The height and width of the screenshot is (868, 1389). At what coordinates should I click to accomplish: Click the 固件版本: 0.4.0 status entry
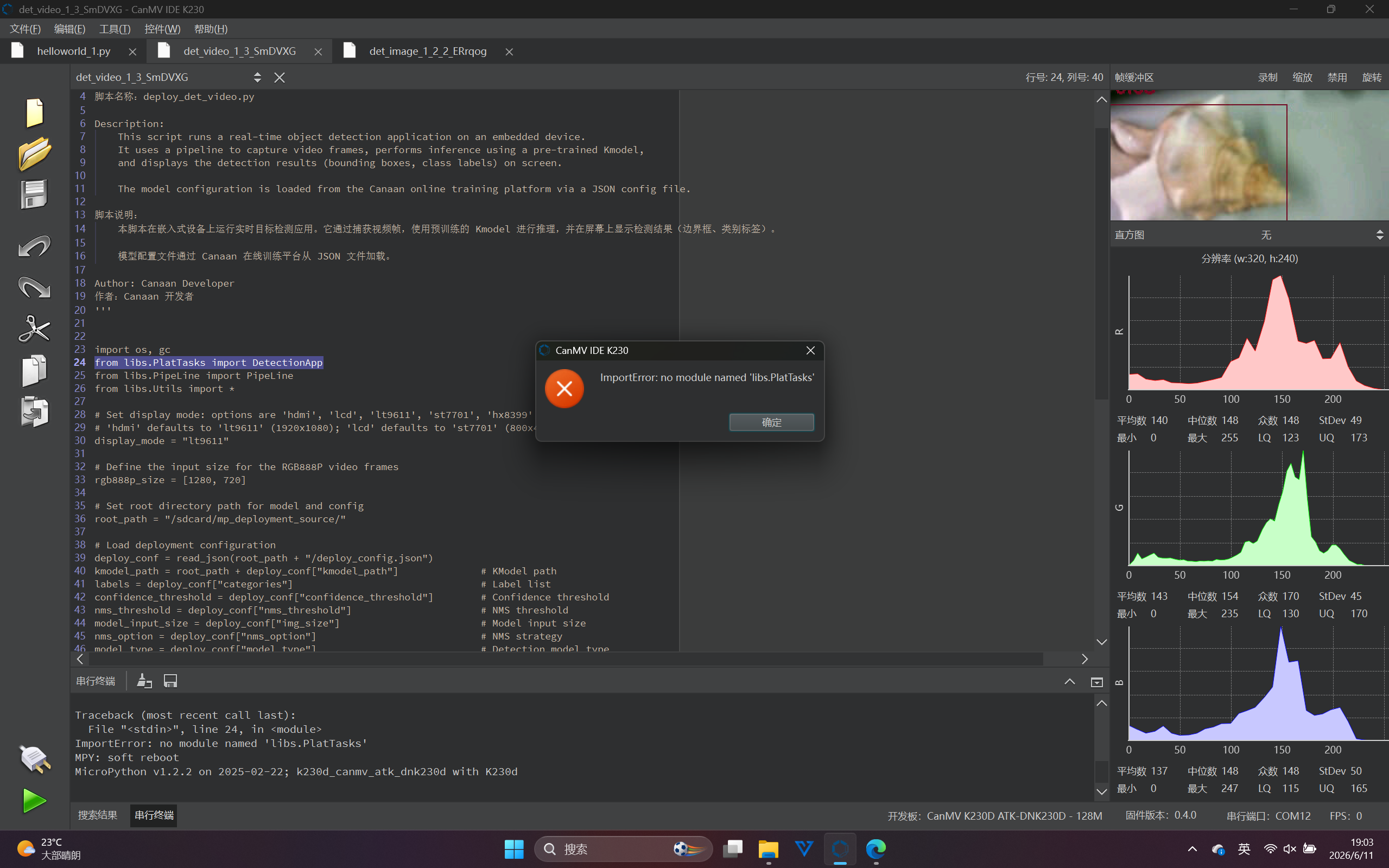tap(1160, 815)
